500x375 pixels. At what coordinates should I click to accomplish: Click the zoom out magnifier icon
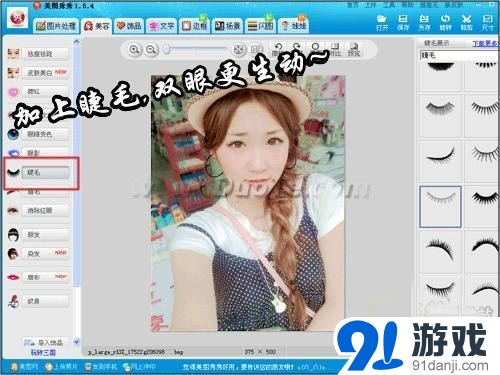point(151,50)
